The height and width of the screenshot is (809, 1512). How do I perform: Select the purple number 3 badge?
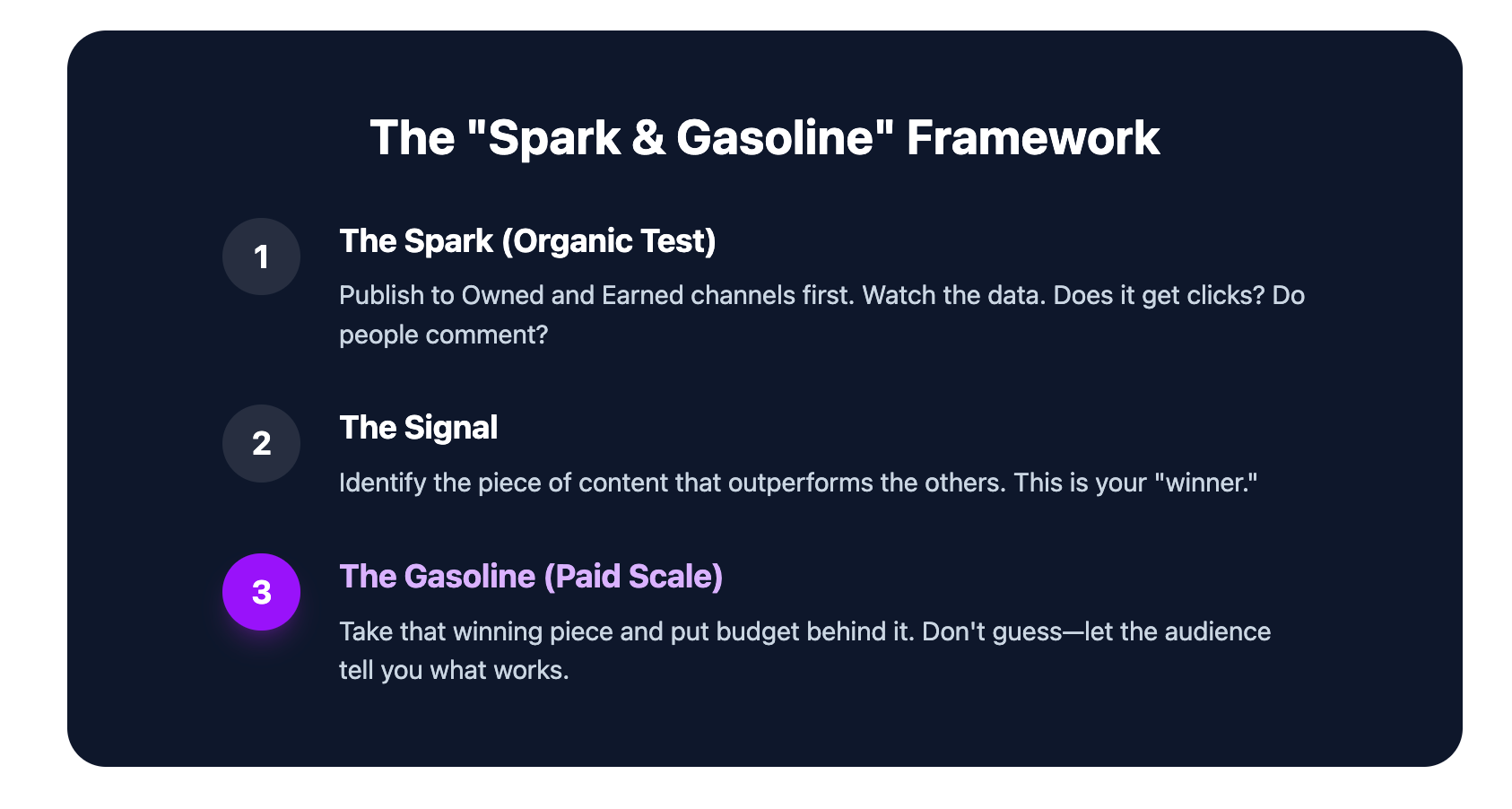tap(261, 592)
